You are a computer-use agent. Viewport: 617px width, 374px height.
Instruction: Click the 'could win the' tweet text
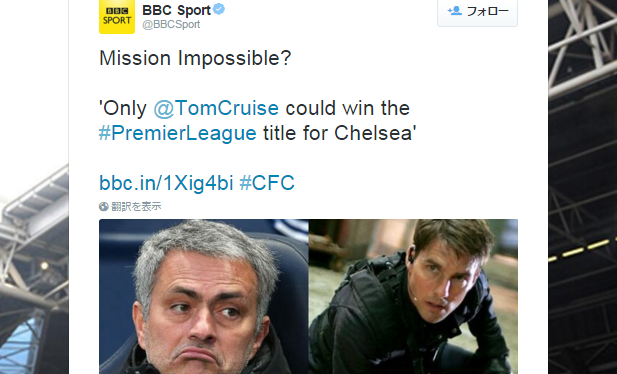(347, 108)
